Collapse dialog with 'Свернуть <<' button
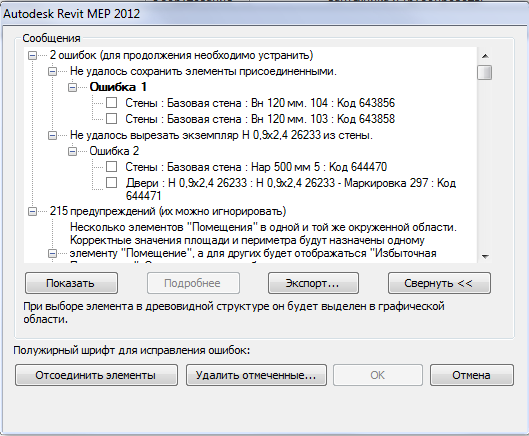Image resolution: width=529 pixels, height=436 pixels. click(439, 283)
